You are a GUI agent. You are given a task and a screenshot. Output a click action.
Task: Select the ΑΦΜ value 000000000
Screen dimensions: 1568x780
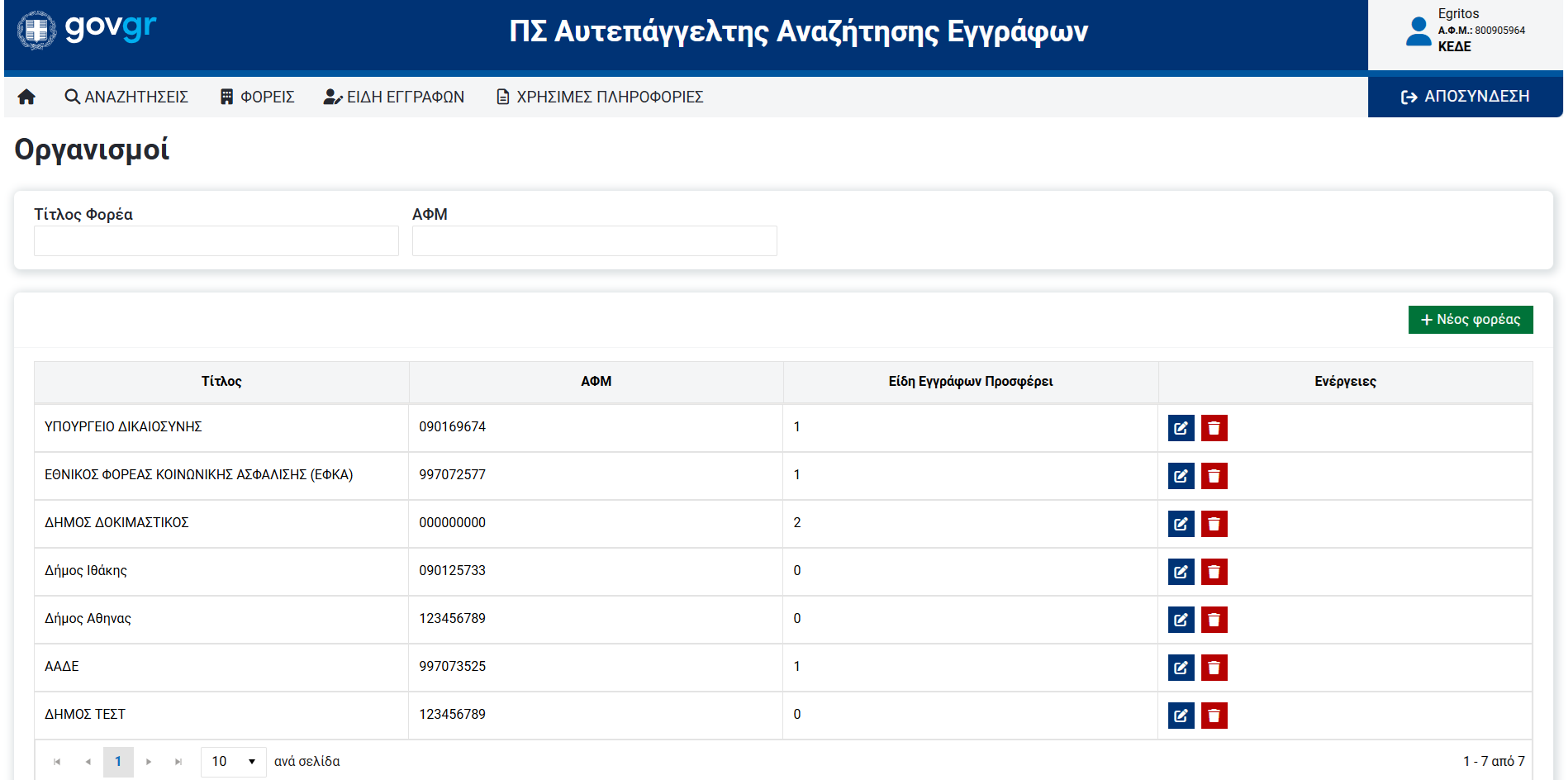tap(453, 523)
